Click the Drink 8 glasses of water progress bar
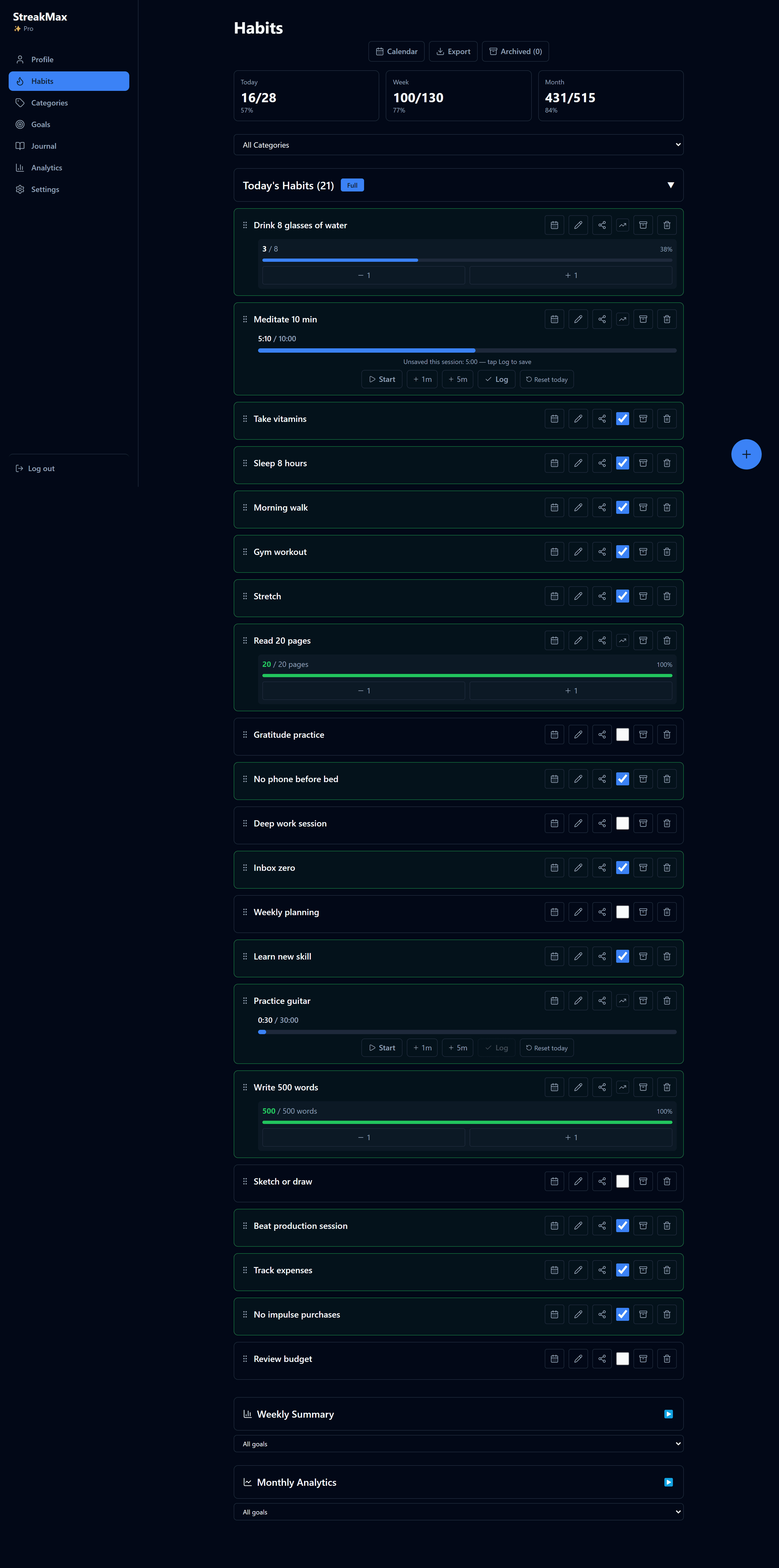 467,260
